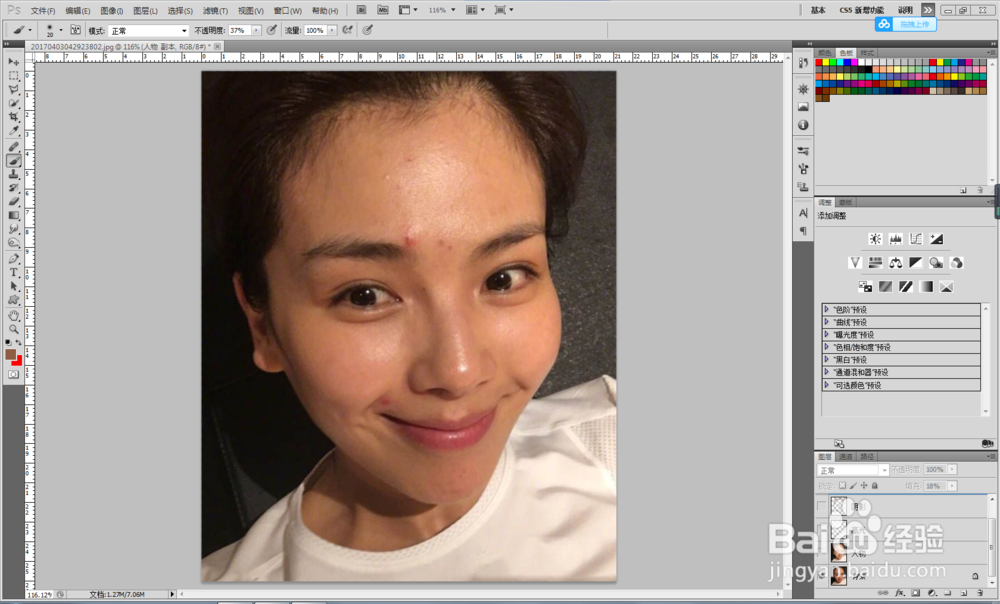
Task: Add Black and White adjustment layer
Action: (916, 262)
